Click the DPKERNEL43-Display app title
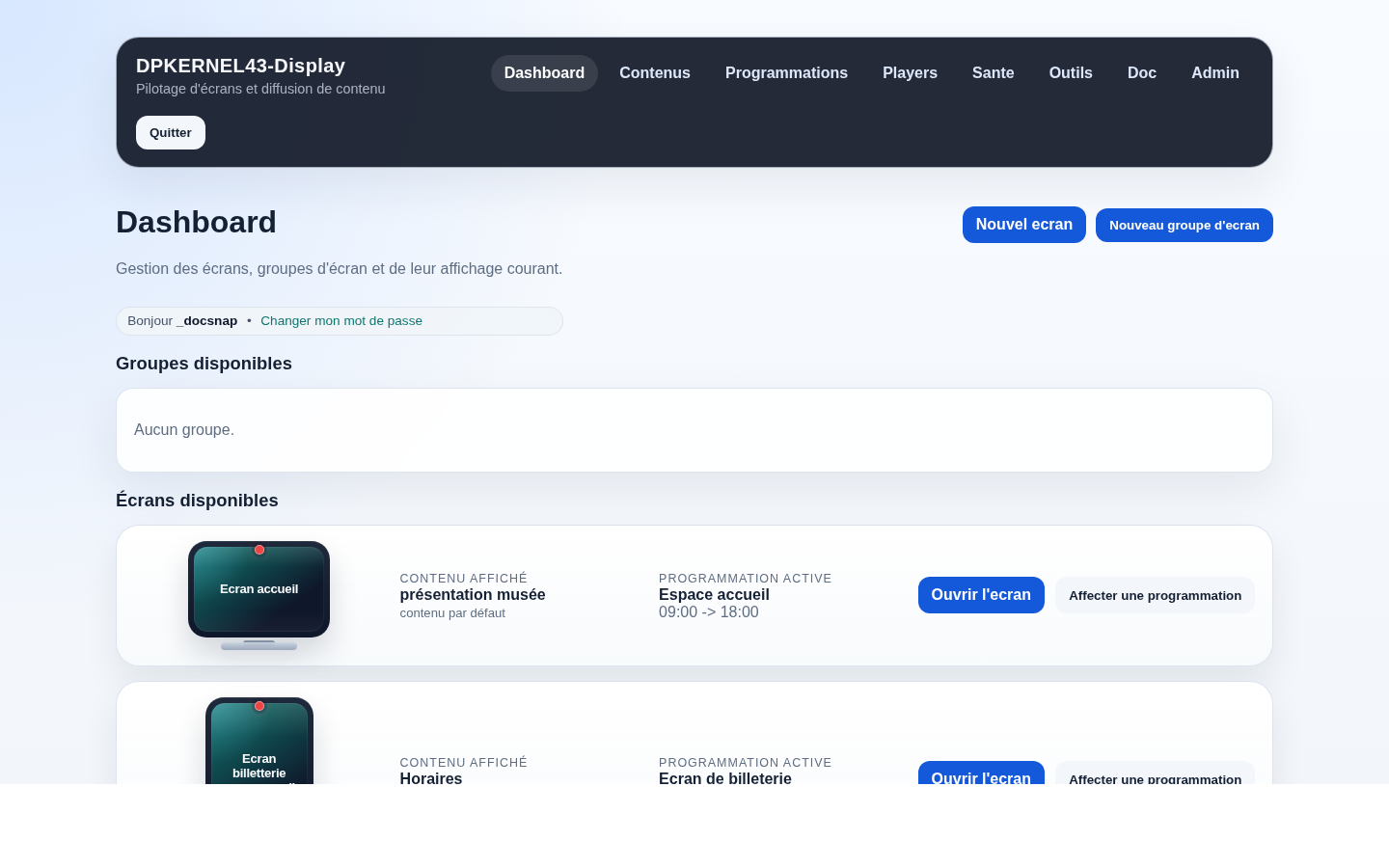The image size is (1389, 868). [240, 66]
